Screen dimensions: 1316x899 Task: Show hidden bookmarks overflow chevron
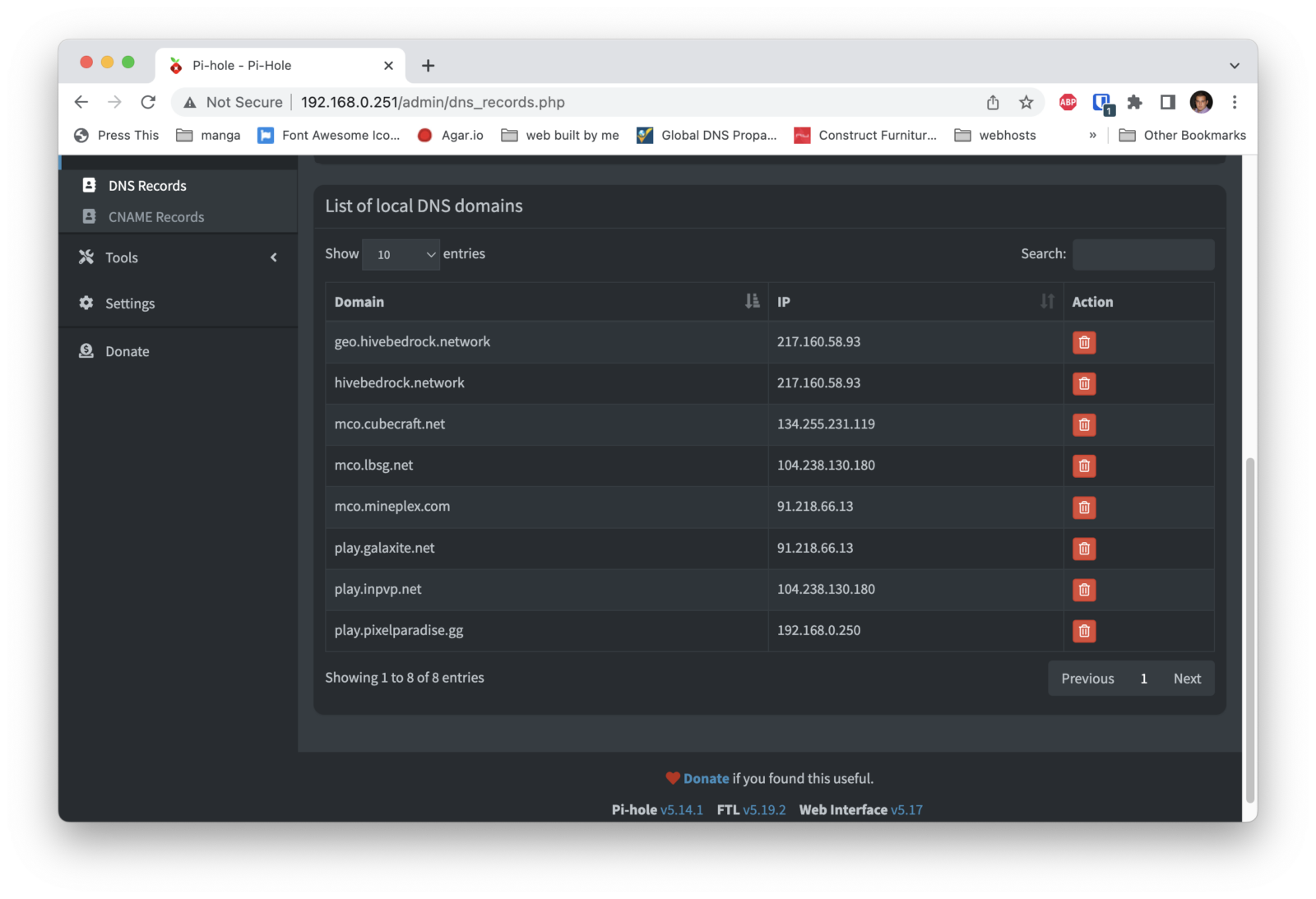pos(1092,136)
